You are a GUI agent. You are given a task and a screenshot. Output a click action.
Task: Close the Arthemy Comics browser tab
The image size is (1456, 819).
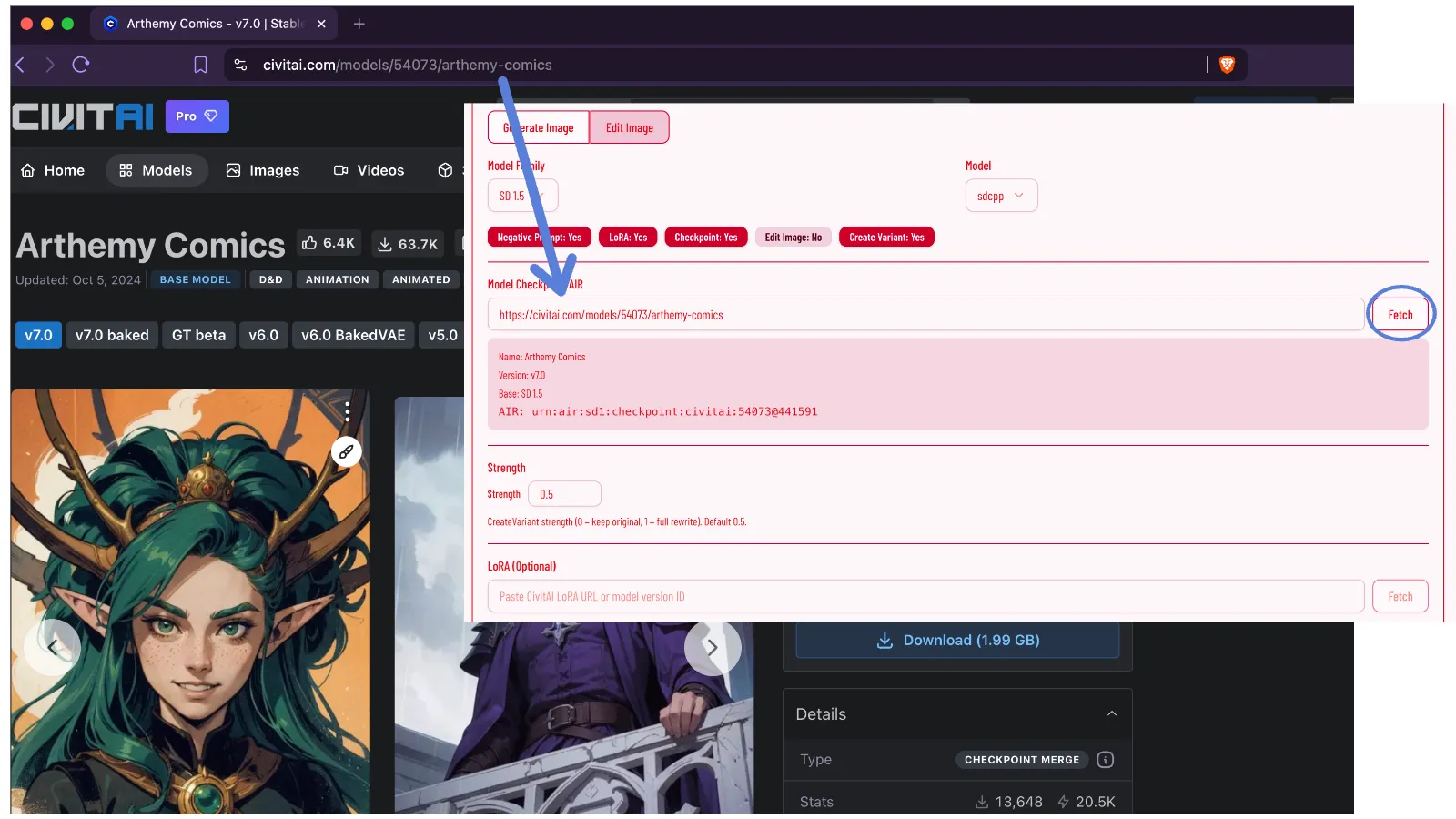click(321, 24)
